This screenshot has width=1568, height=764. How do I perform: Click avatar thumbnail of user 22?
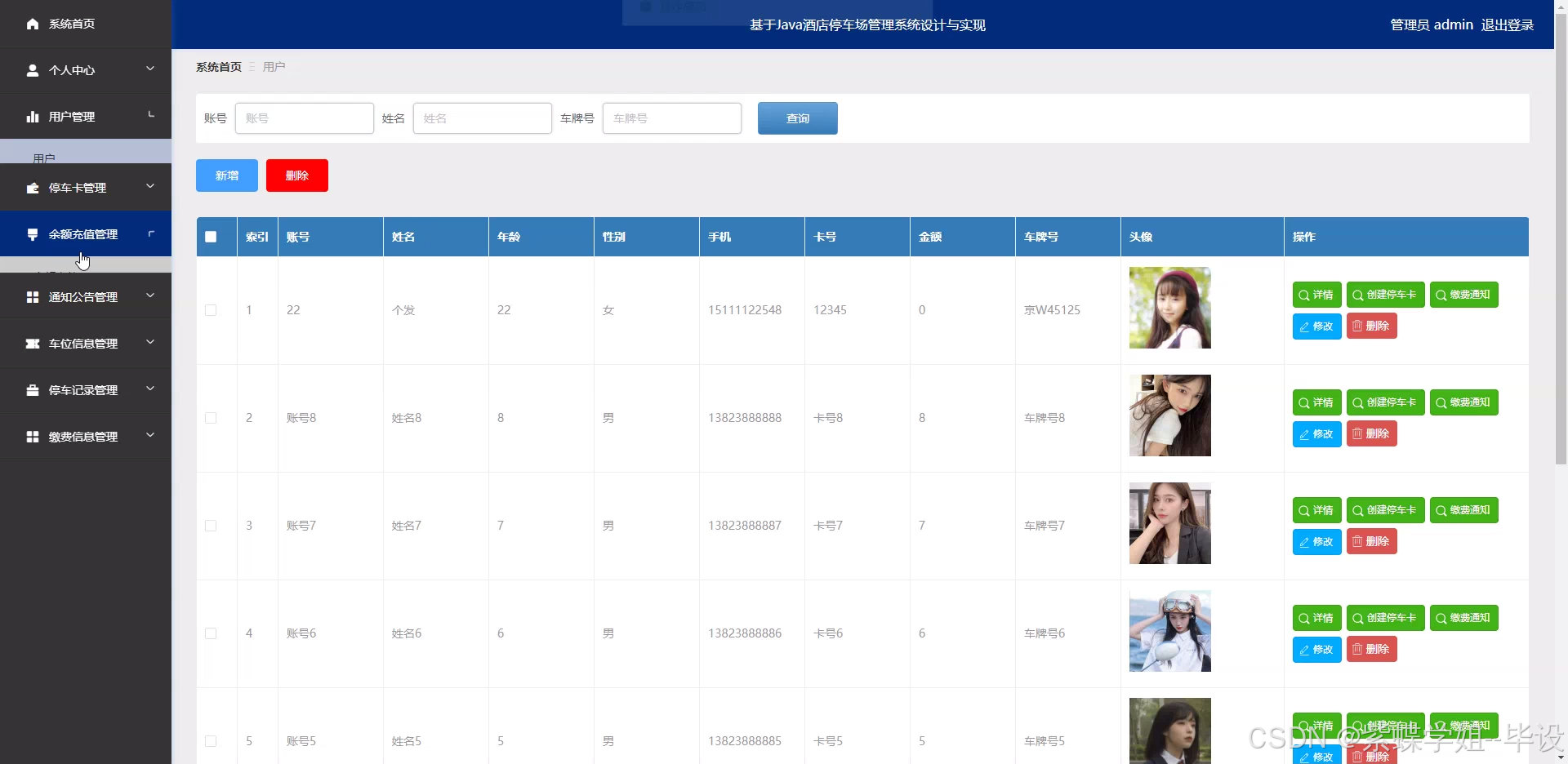(x=1169, y=308)
